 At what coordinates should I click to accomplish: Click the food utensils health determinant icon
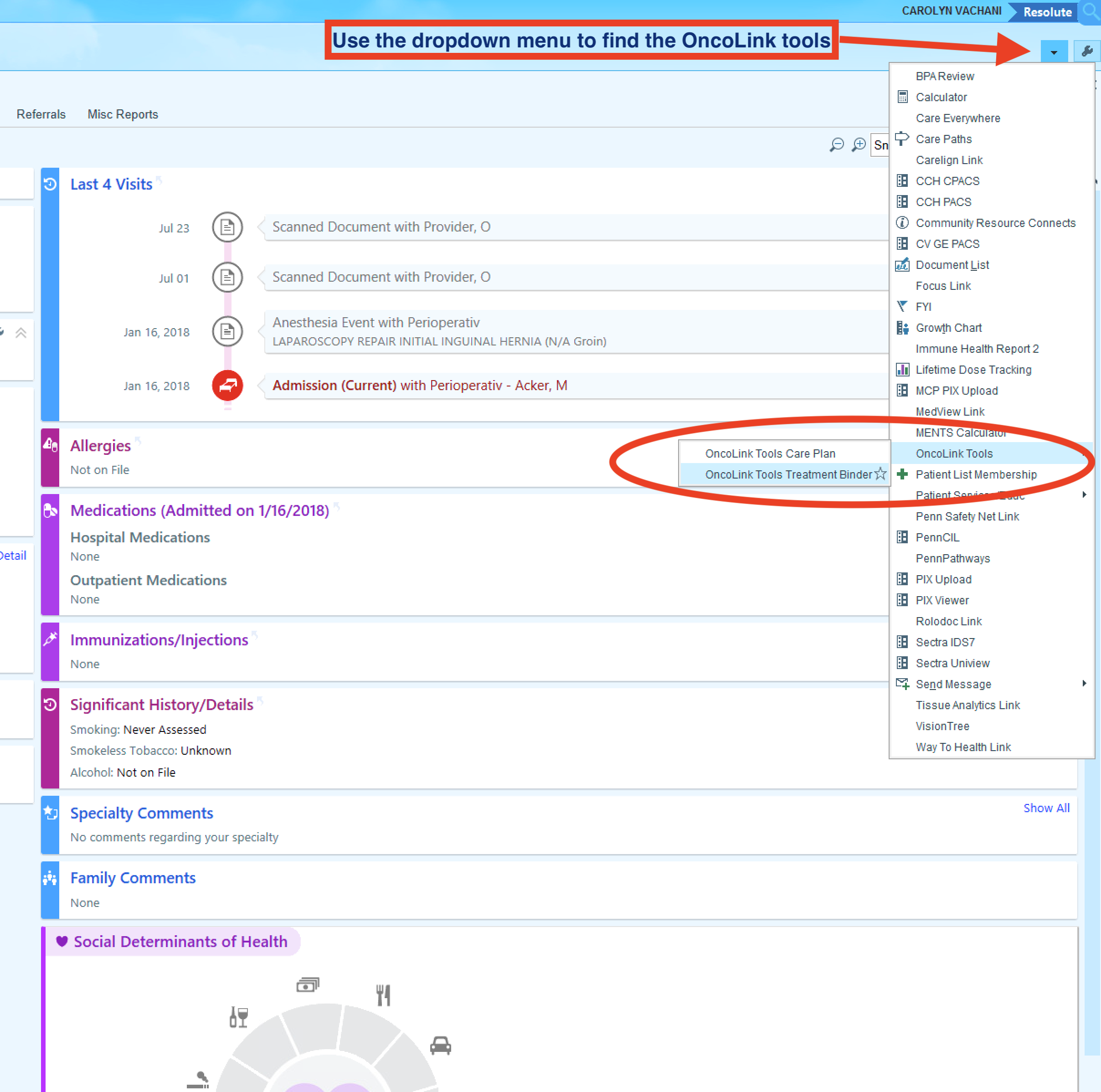click(x=384, y=995)
